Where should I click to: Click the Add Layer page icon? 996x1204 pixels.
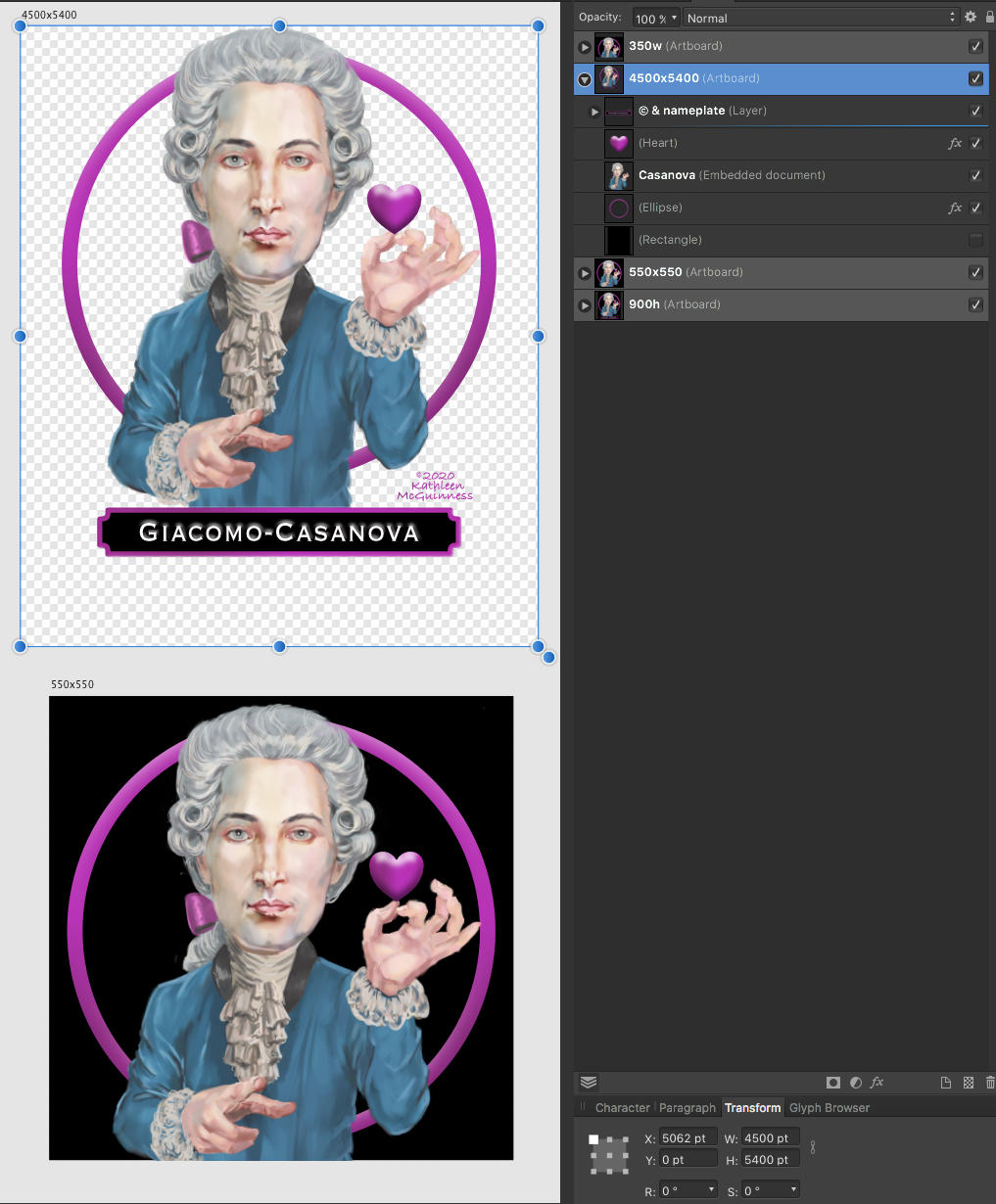click(x=946, y=1083)
